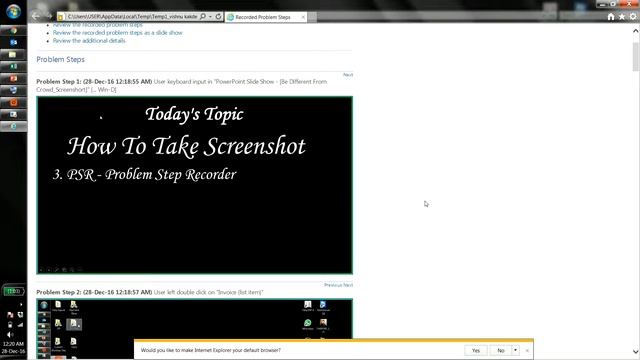The image size is (640, 360).
Task: Open the address bar dropdown arrow
Action: tap(210, 17)
